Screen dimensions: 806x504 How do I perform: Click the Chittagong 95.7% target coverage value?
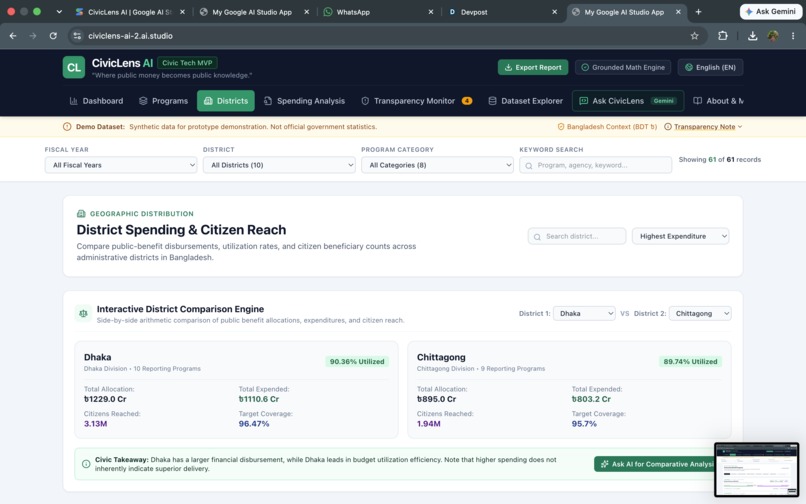tap(584, 424)
